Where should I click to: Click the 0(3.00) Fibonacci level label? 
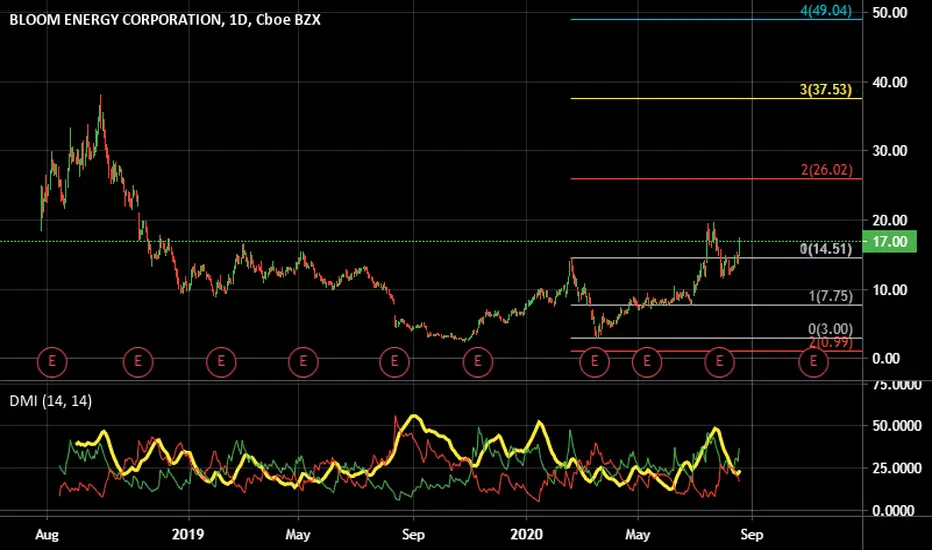[830, 329]
